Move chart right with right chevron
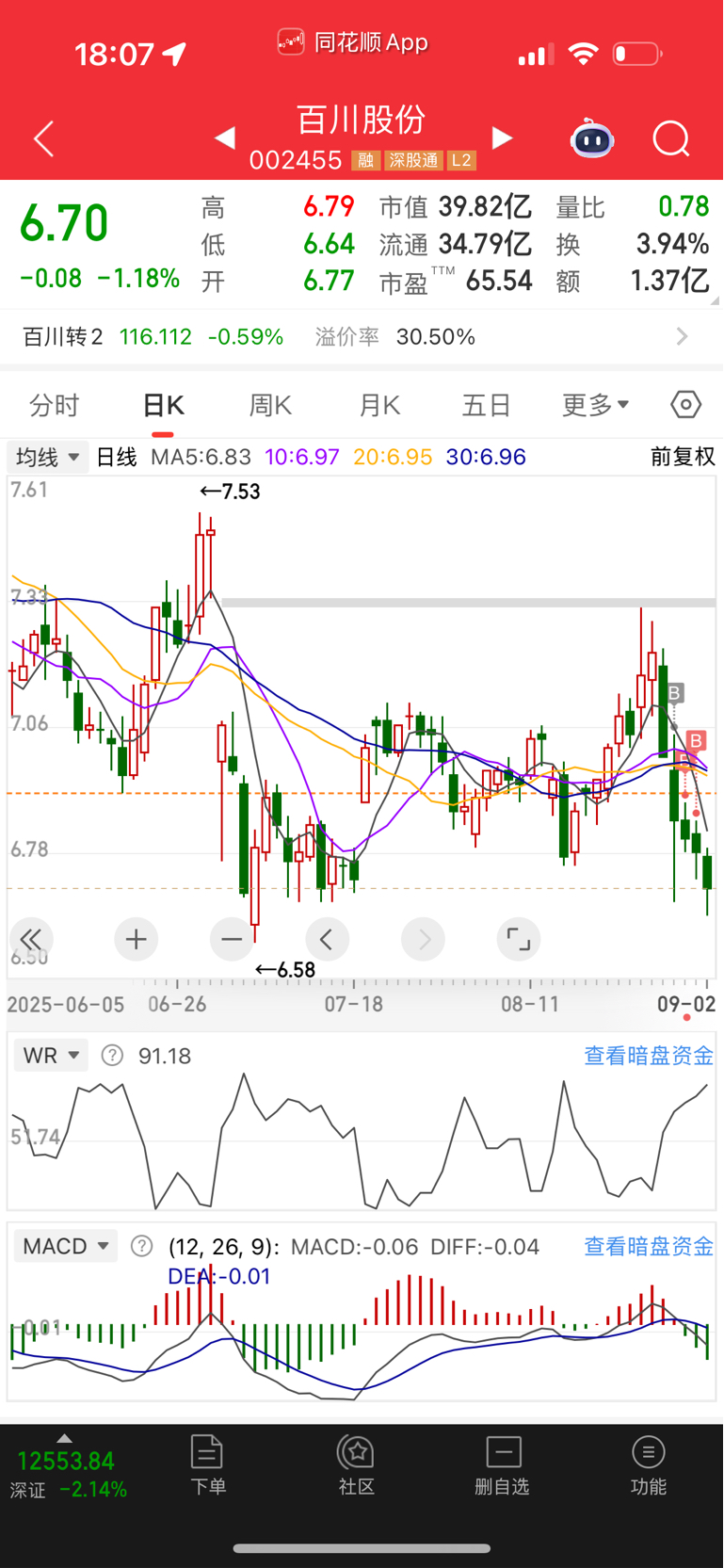 coord(424,939)
